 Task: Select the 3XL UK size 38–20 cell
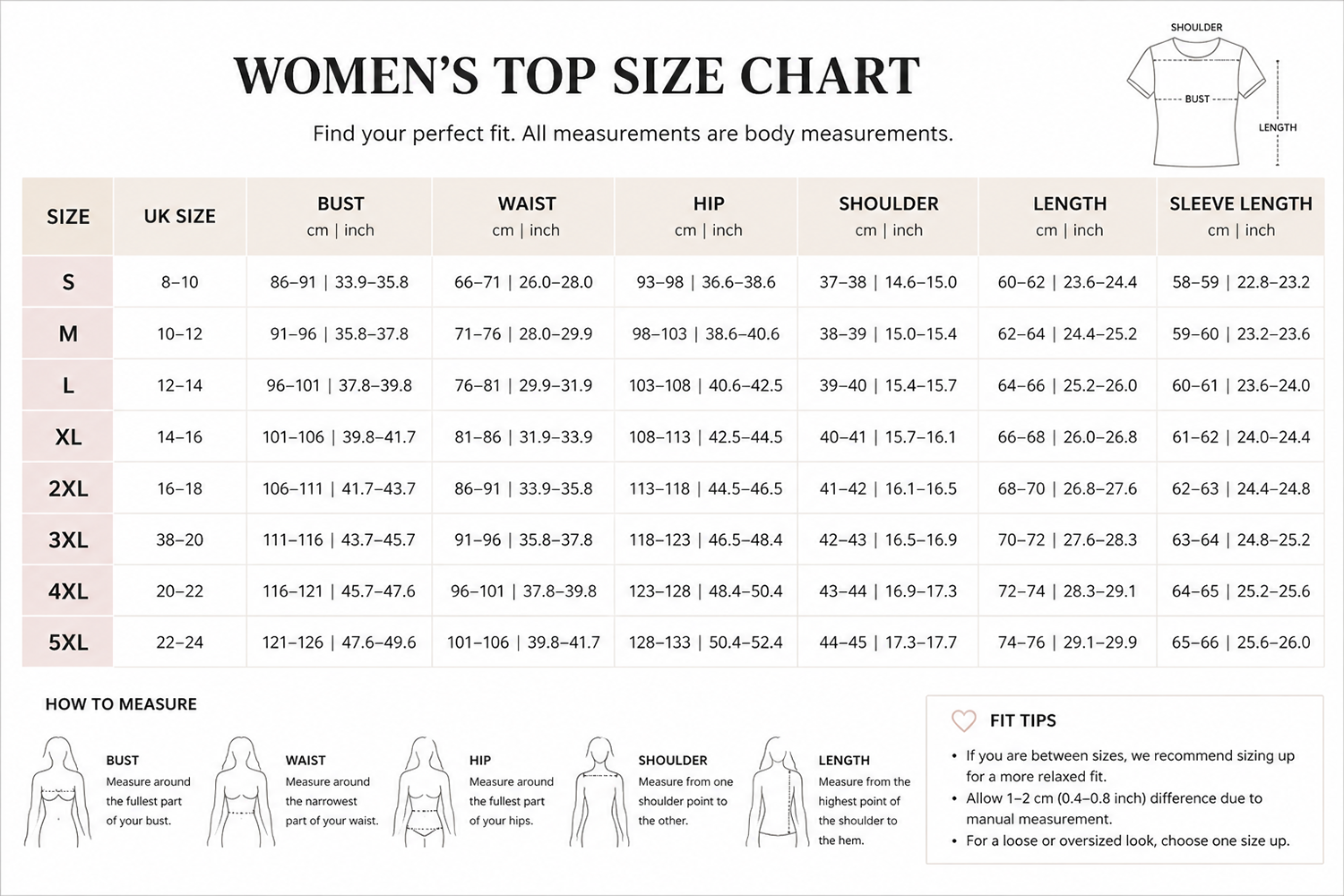pyautogui.click(x=180, y=539)
